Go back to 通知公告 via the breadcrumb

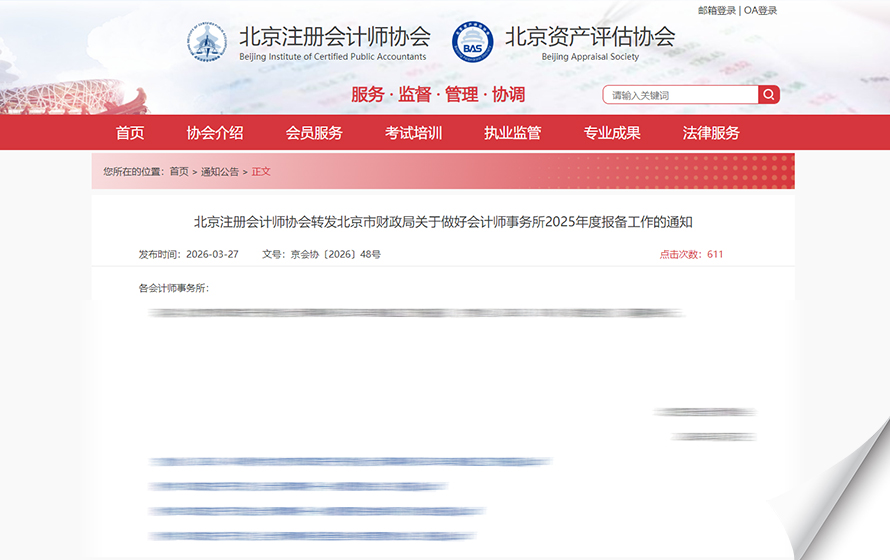[x=220, y=172]
